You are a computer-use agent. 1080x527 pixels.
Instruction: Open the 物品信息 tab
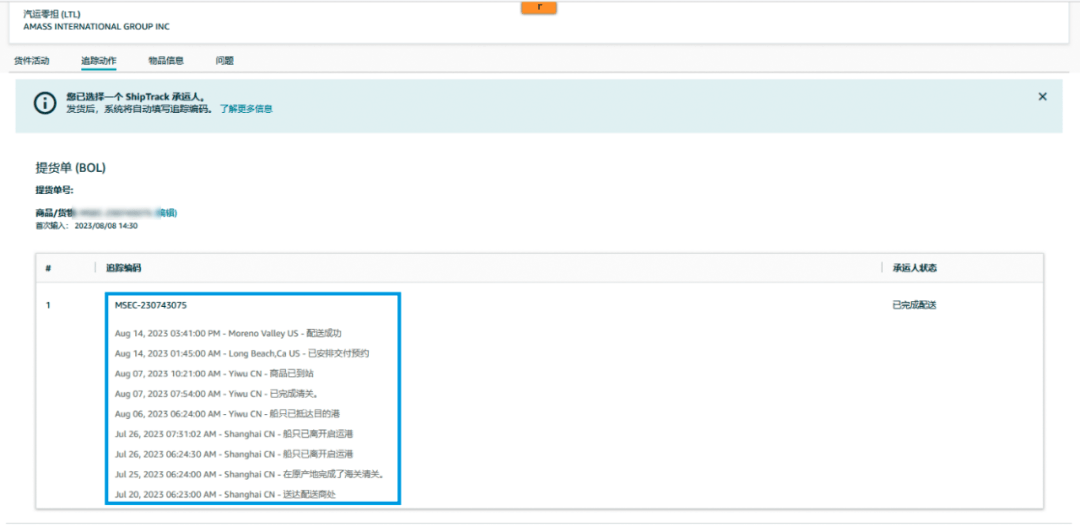166,61
